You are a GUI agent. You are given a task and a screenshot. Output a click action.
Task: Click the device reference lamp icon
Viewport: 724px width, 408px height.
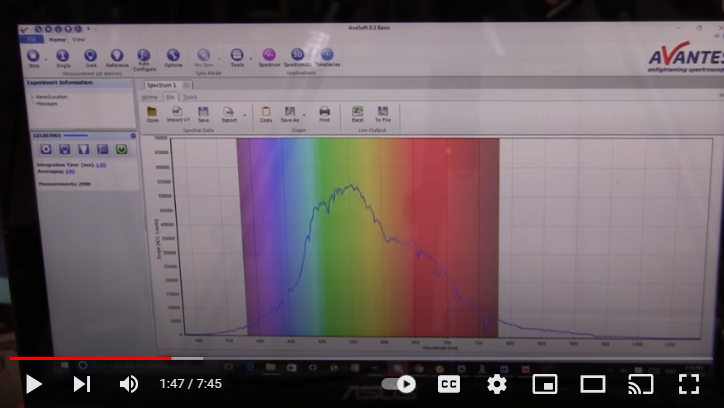click(84, 149)
